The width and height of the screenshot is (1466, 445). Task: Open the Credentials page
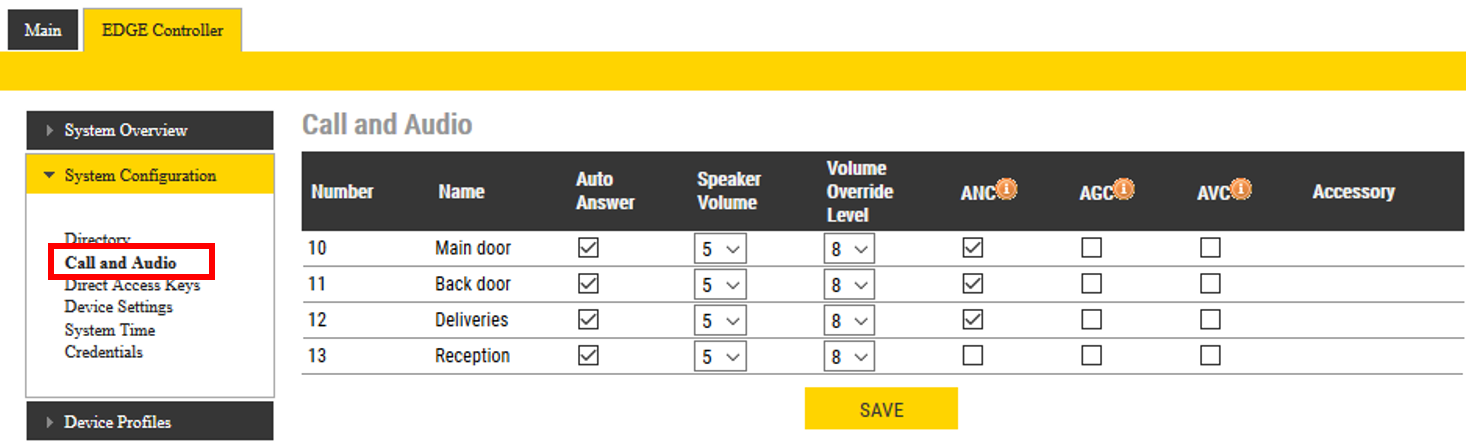tap(103, 352)
